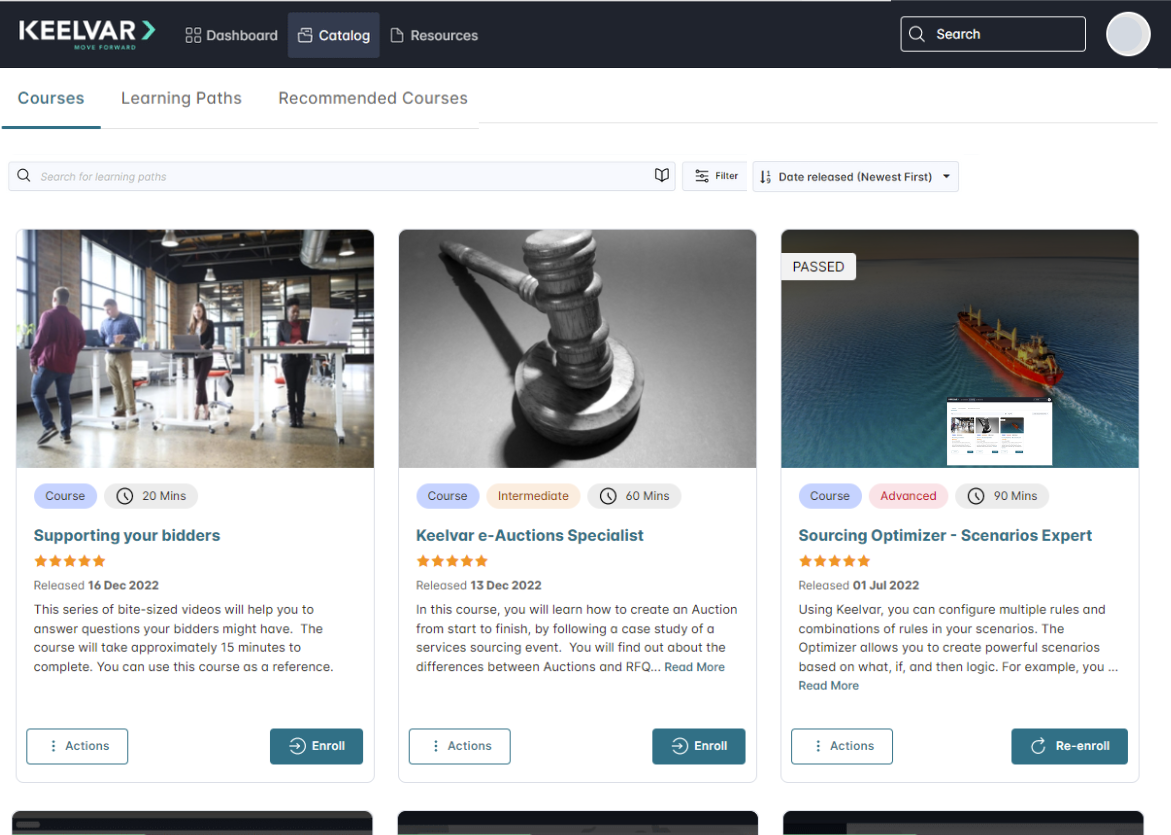Re-enroll in Sourcing Optimizer - Scenarios Expert
1171x835 pixels.
1069,746
